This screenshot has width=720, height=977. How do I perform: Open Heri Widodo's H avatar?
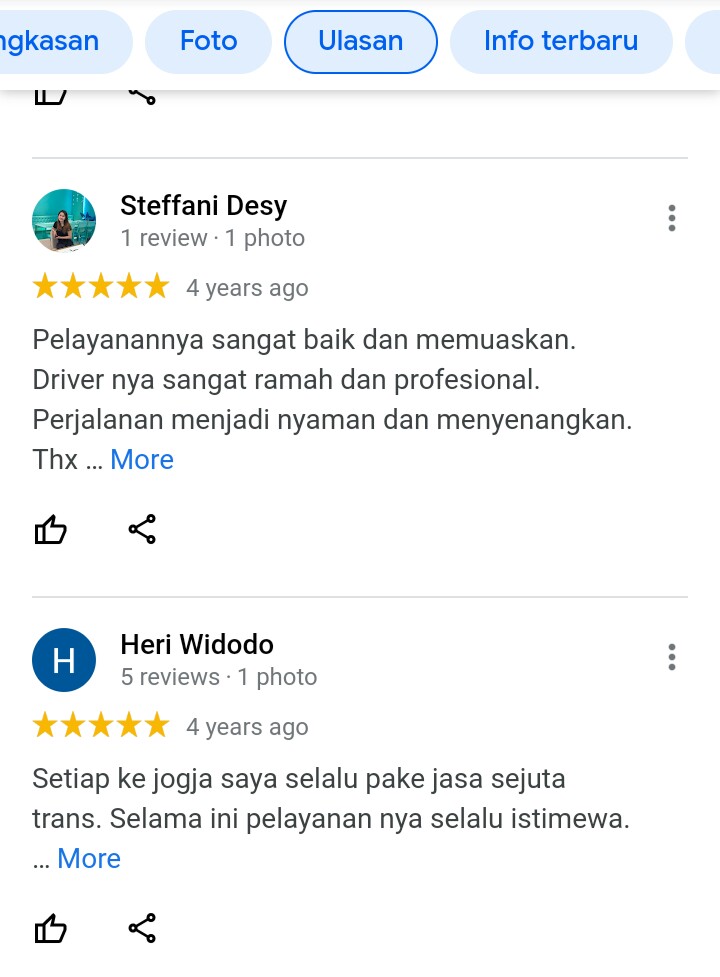(x=64, y=659)
